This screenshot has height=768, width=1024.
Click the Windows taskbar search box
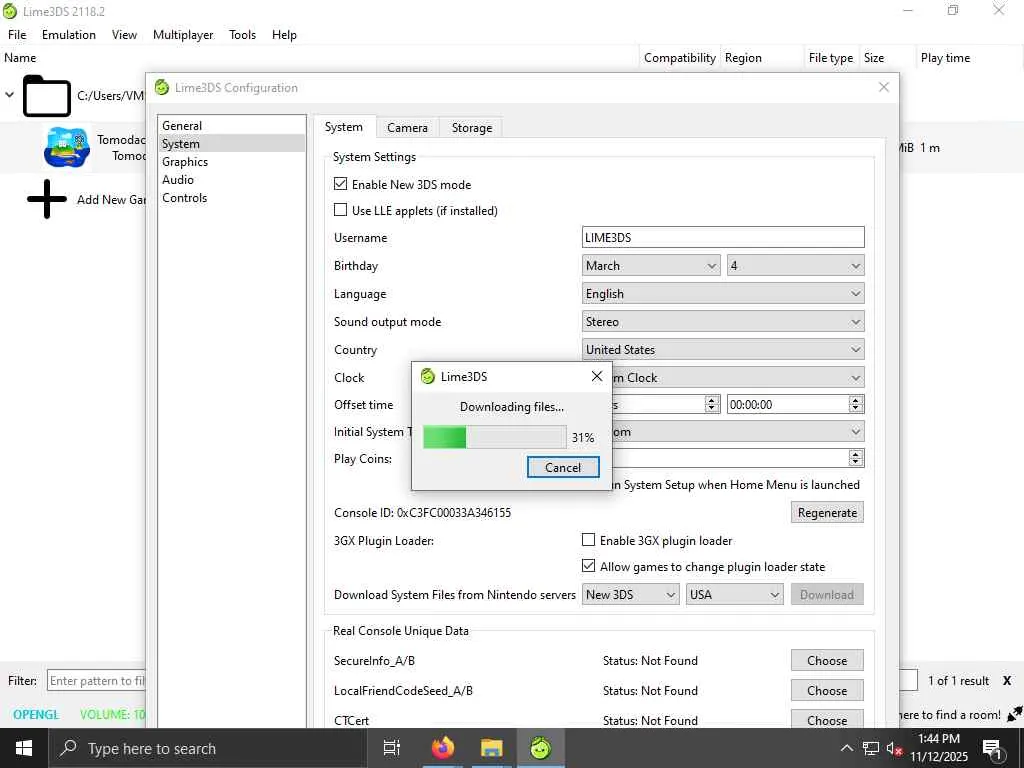click(x=207, y=748)
